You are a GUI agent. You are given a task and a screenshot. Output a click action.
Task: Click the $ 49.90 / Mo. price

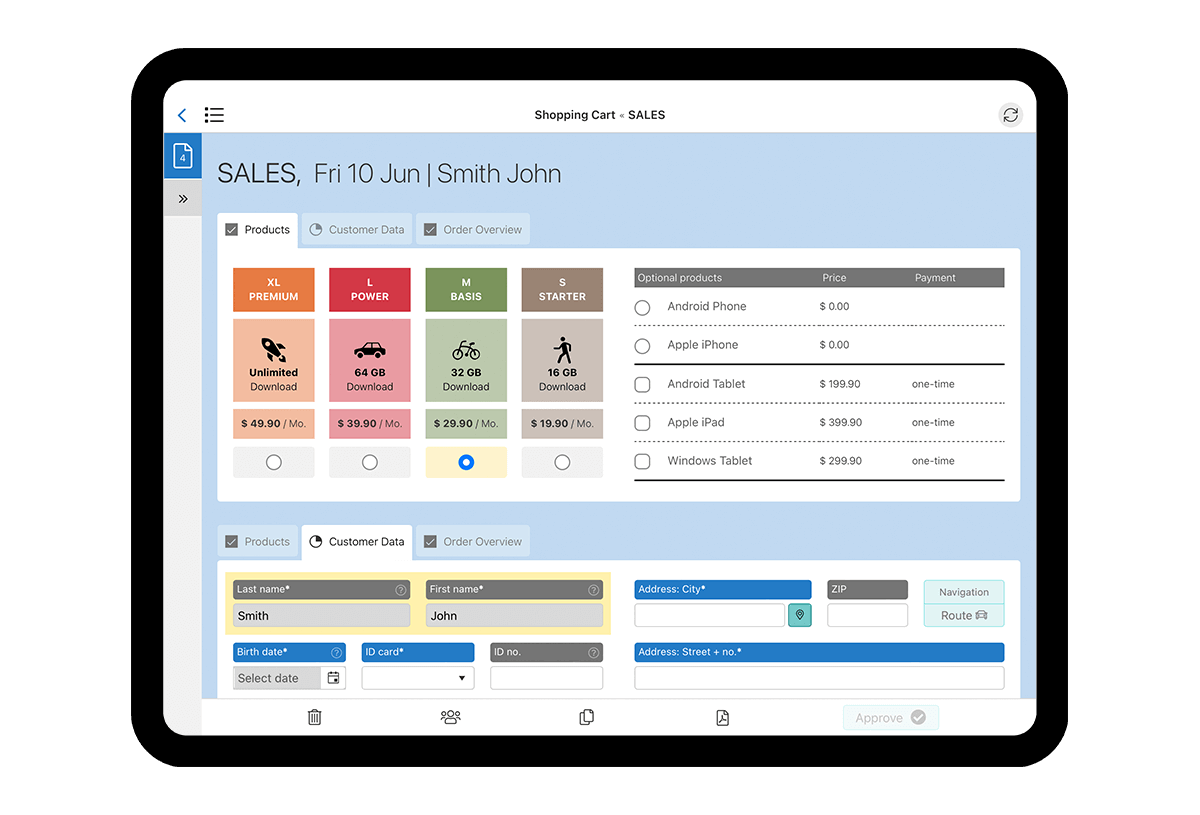pos(274,424)
